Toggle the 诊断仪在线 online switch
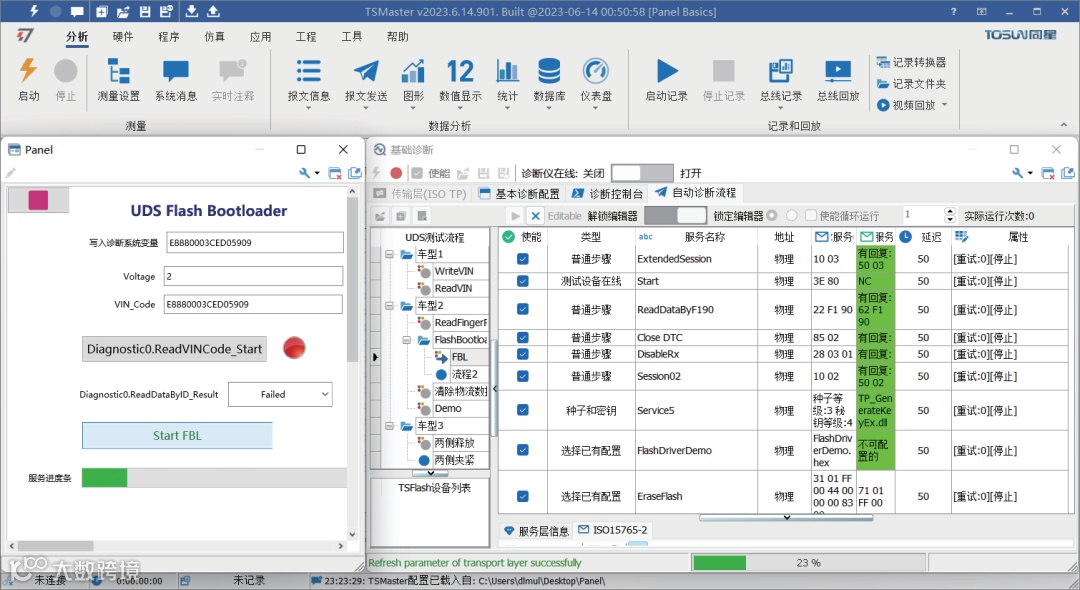Screen dimensions: 1080x590 pyautogui.click(x=642, y=173)
